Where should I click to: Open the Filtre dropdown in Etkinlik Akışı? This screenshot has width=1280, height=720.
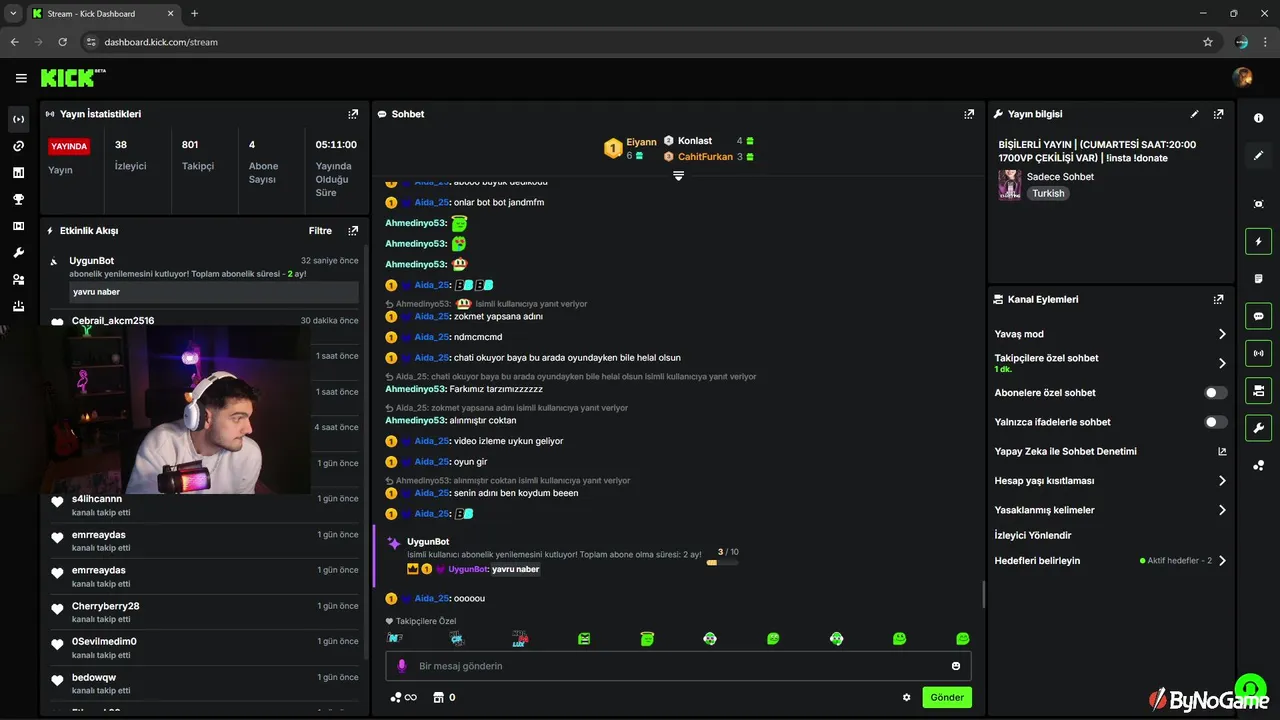pyautogui.click(x=320, y=231)
